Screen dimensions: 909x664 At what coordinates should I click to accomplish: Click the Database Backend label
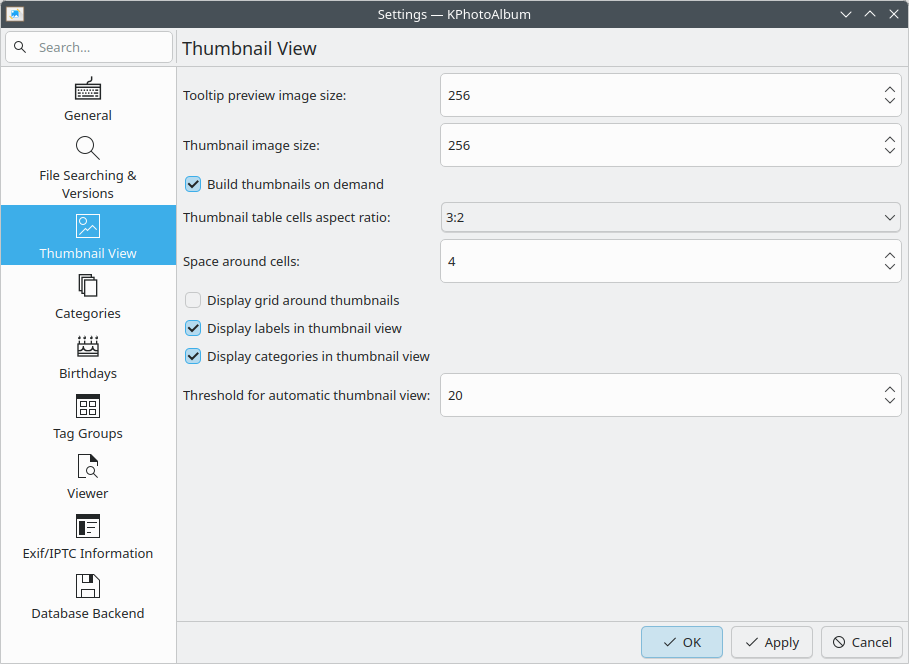(88, 614)
